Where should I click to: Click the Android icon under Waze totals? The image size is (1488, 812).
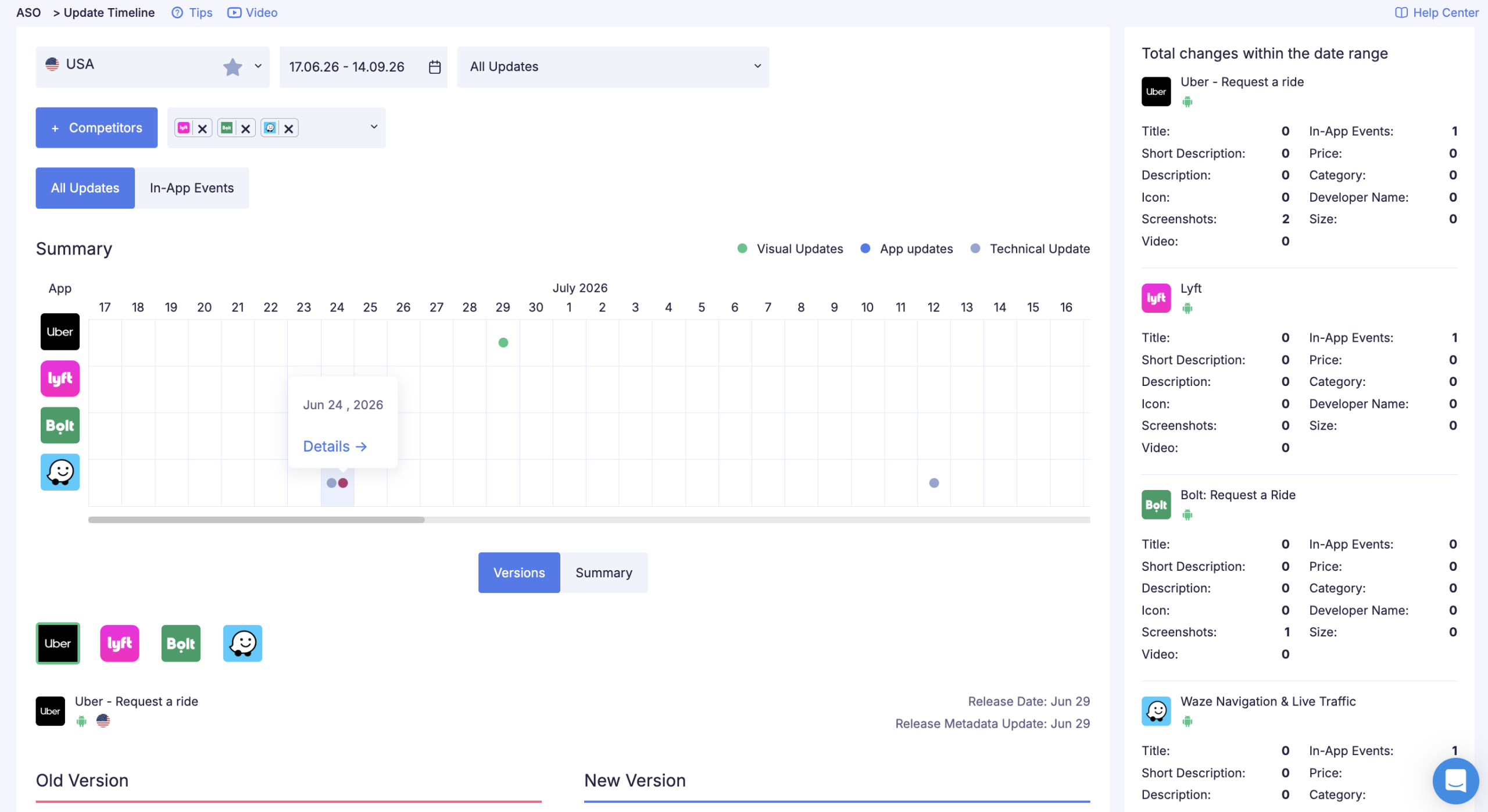(1187, 721)
